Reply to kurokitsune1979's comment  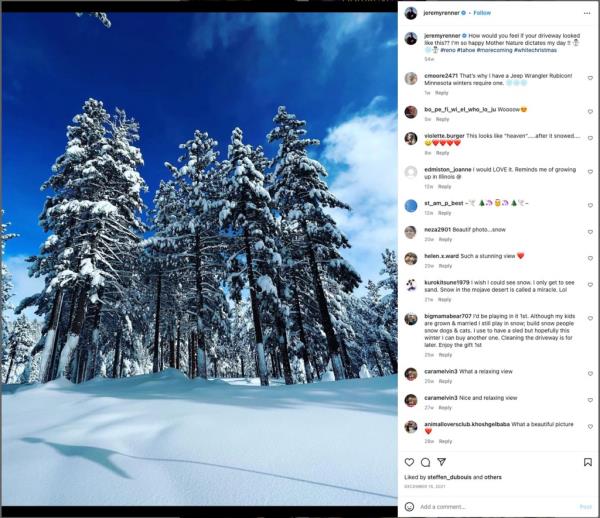click(444, 300)
